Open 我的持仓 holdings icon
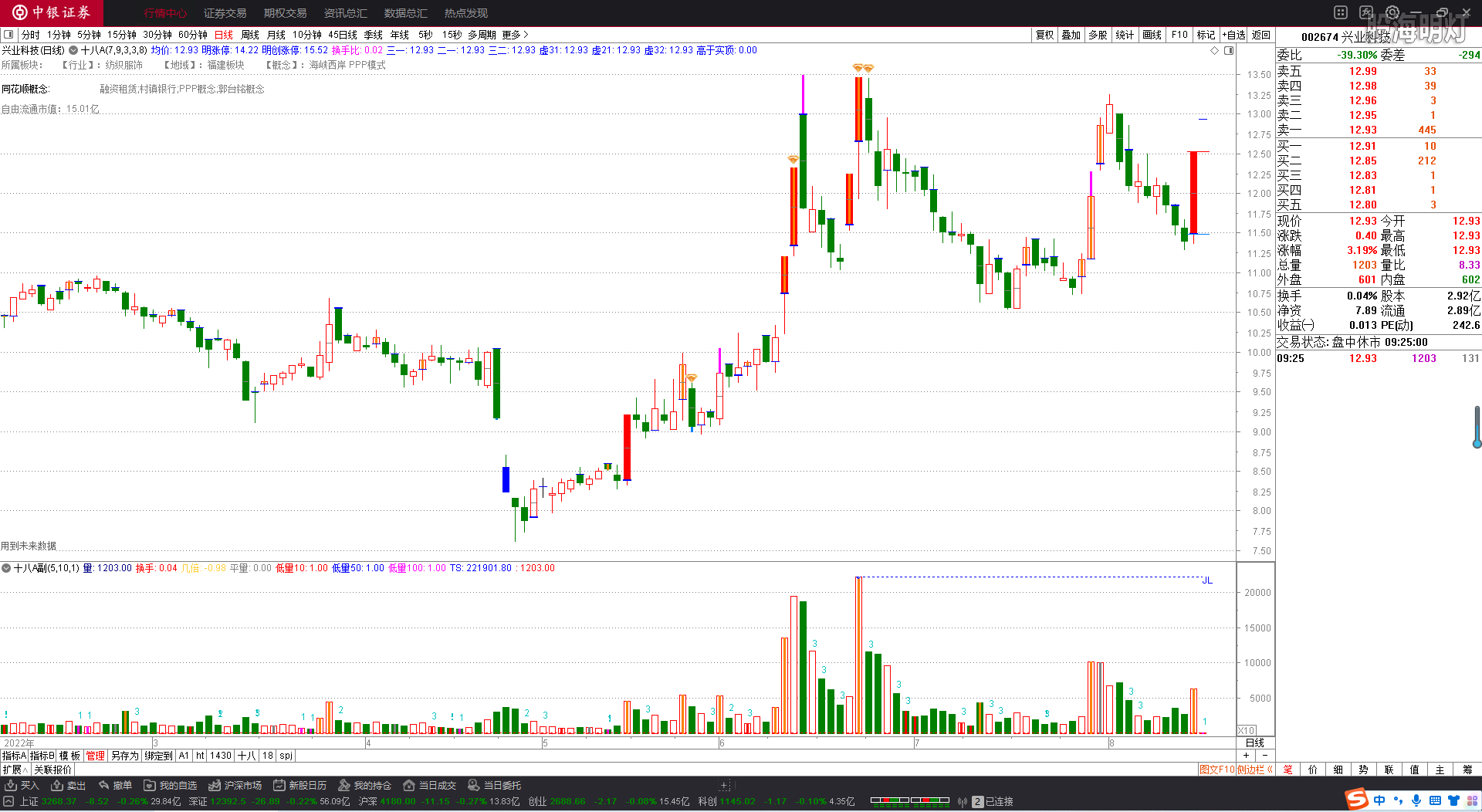This screenshot has width=1482, height=812. [344, 785]
